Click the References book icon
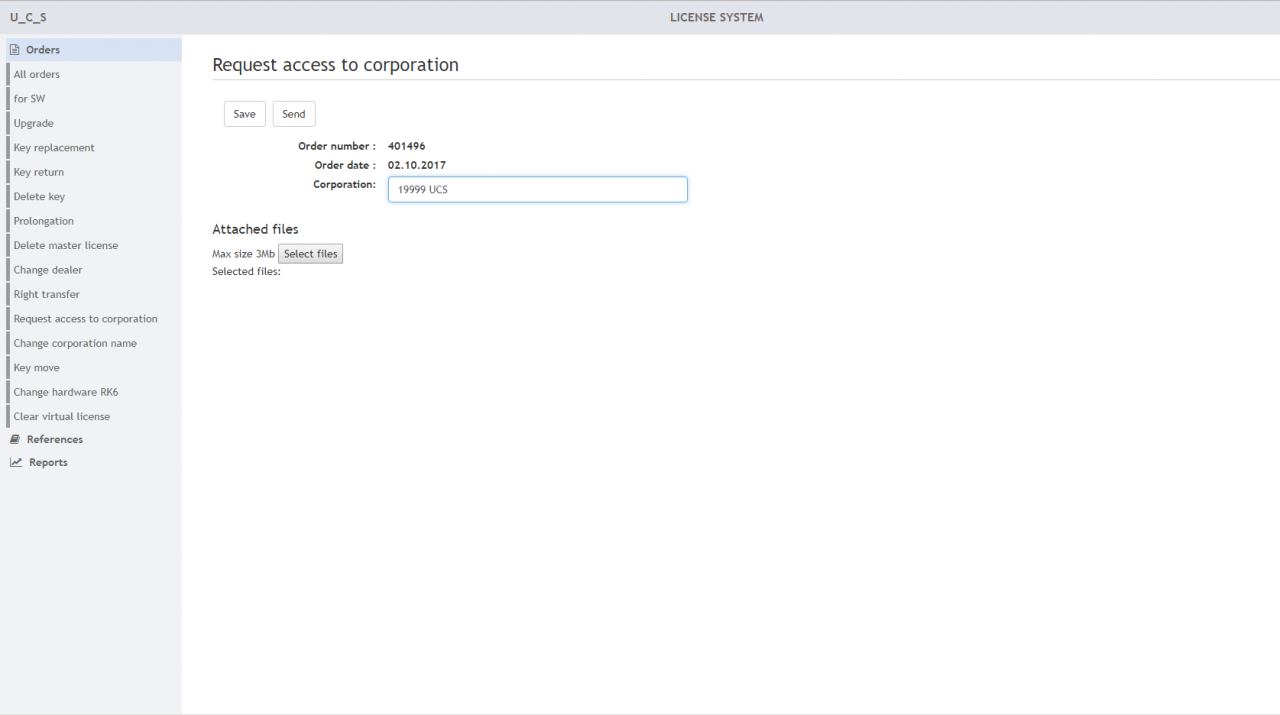The height and width of the screenshot is (715, 1280). (15, 440)
